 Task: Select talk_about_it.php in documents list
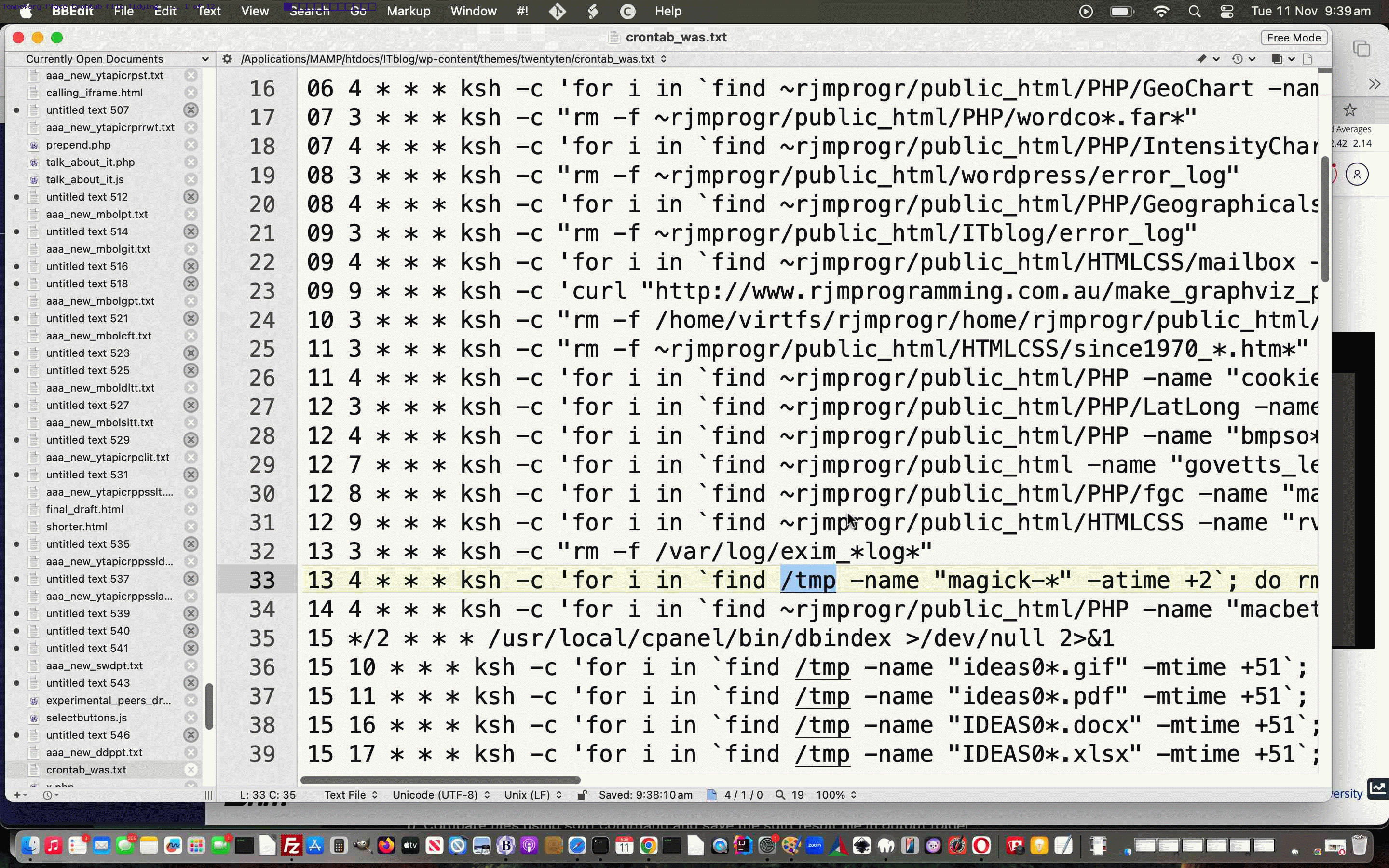[90, 162]
